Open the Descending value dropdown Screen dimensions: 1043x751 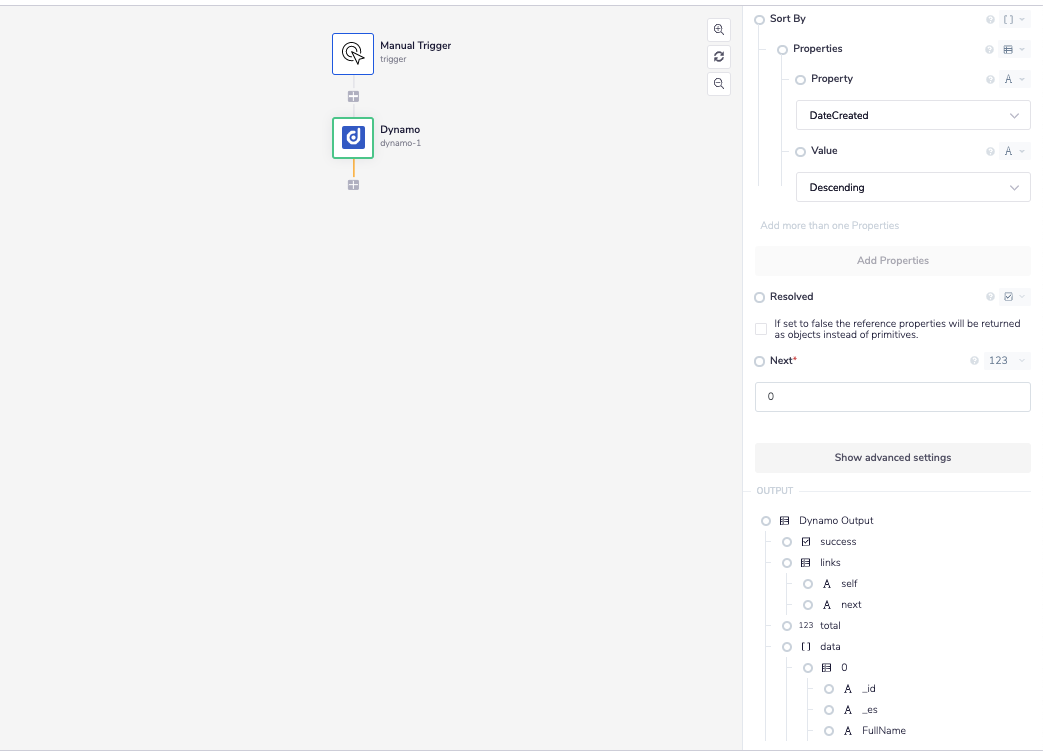(x=913, y=188)
